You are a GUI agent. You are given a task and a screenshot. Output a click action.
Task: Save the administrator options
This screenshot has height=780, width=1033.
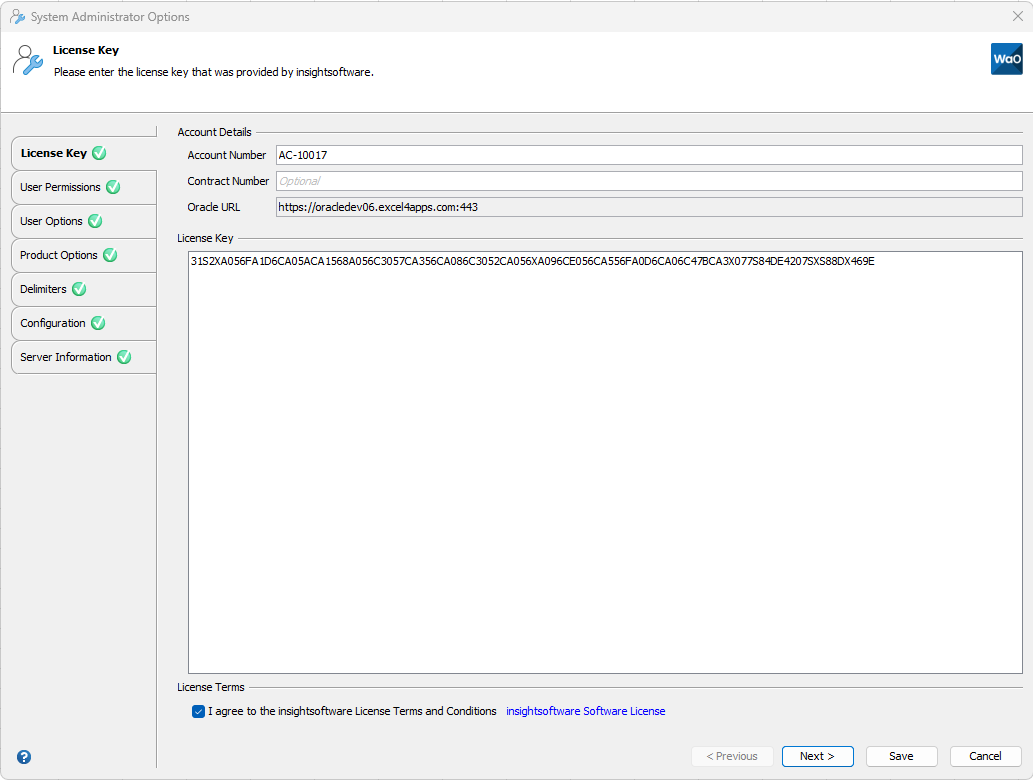pyautogui.click(x=901, y=756)
